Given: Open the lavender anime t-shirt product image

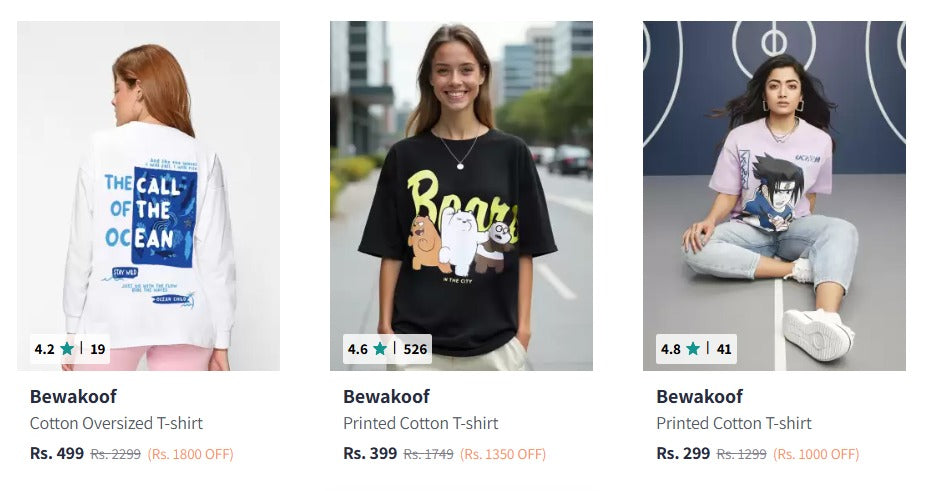Looking at the screenshot, I should [774, 196].
